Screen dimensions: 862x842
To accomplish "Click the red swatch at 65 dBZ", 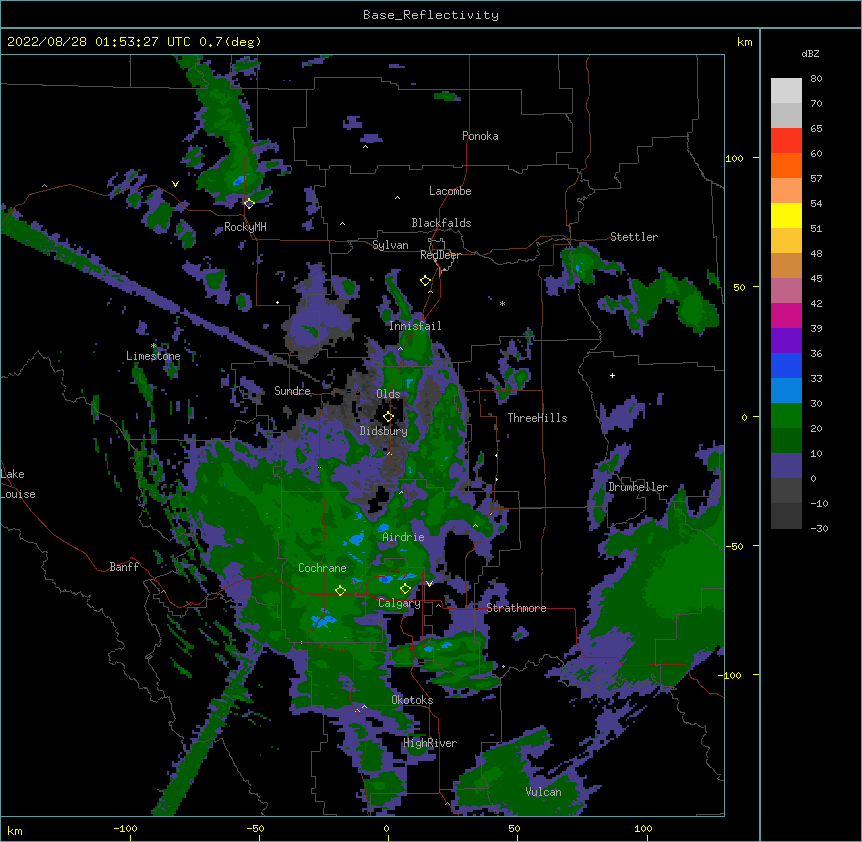I will tap(786, 141).
